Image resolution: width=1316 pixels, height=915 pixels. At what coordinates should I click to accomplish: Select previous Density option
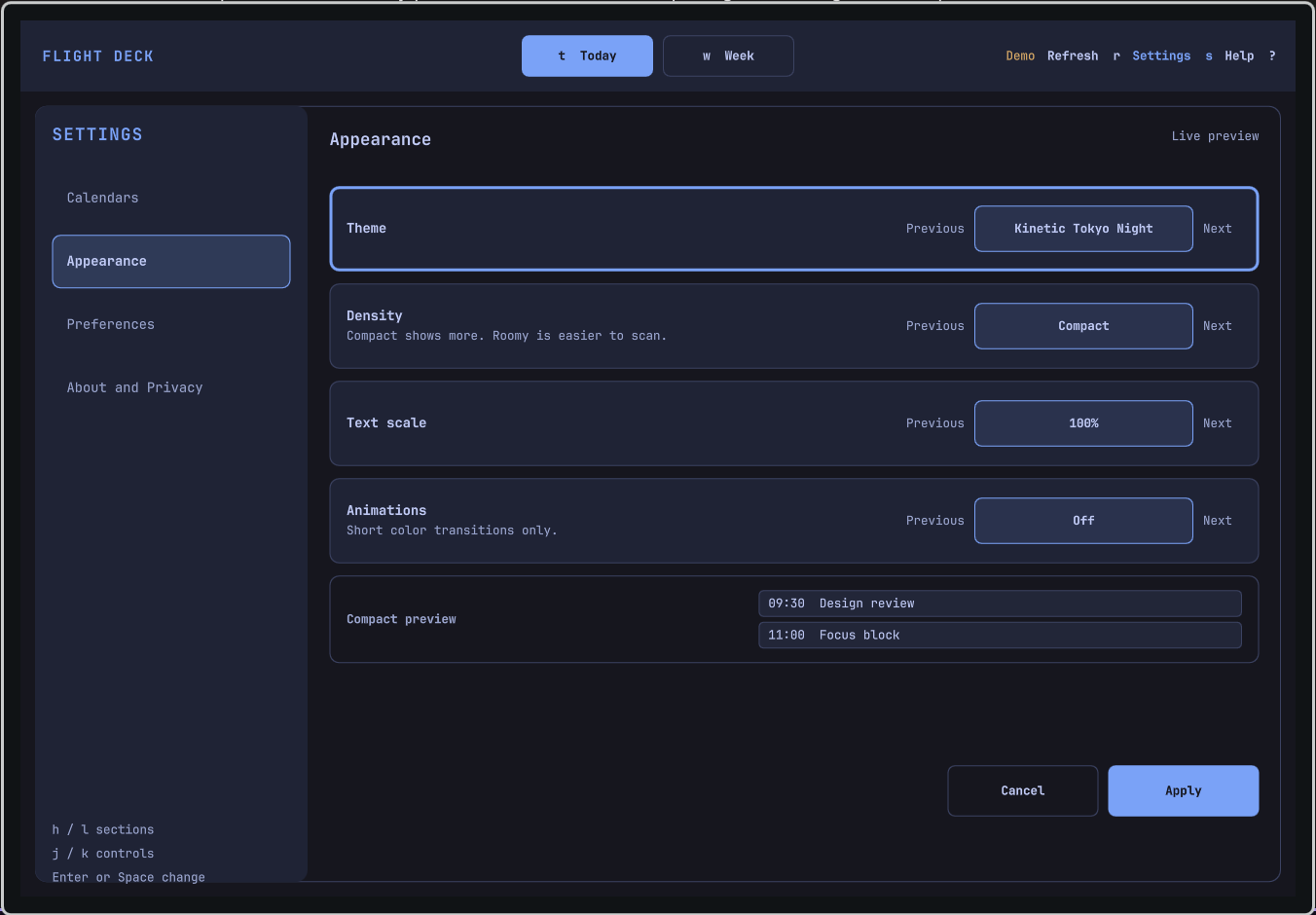934,326
